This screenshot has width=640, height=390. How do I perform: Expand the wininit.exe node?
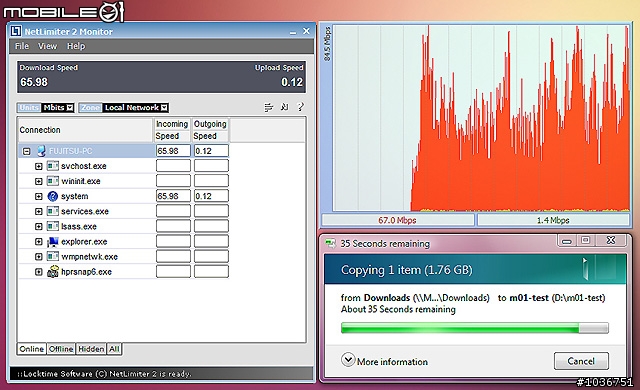(x=38, y=181)
